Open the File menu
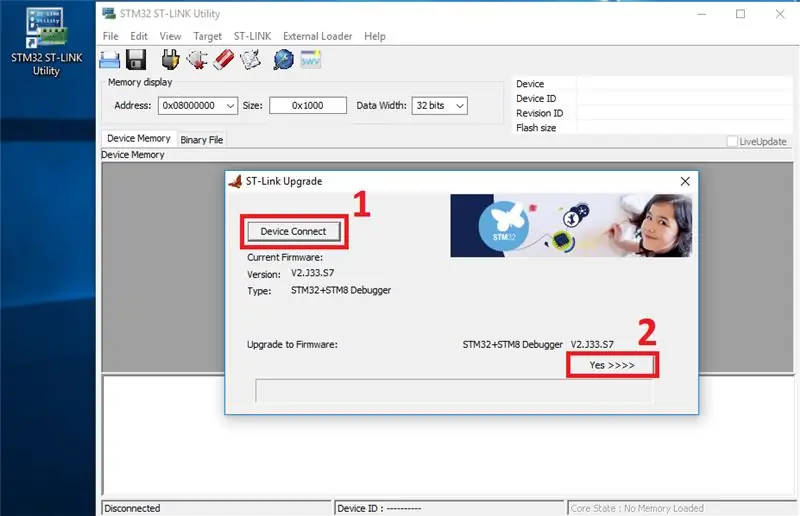Screen dimensions: 800x516 (x=110, y=36)
